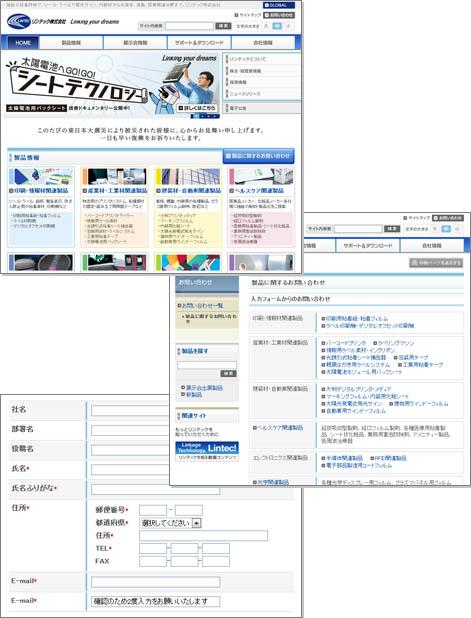Focus the E-mail confirmation field with placeholder text
471x618 pixels.
pos(155,601)
